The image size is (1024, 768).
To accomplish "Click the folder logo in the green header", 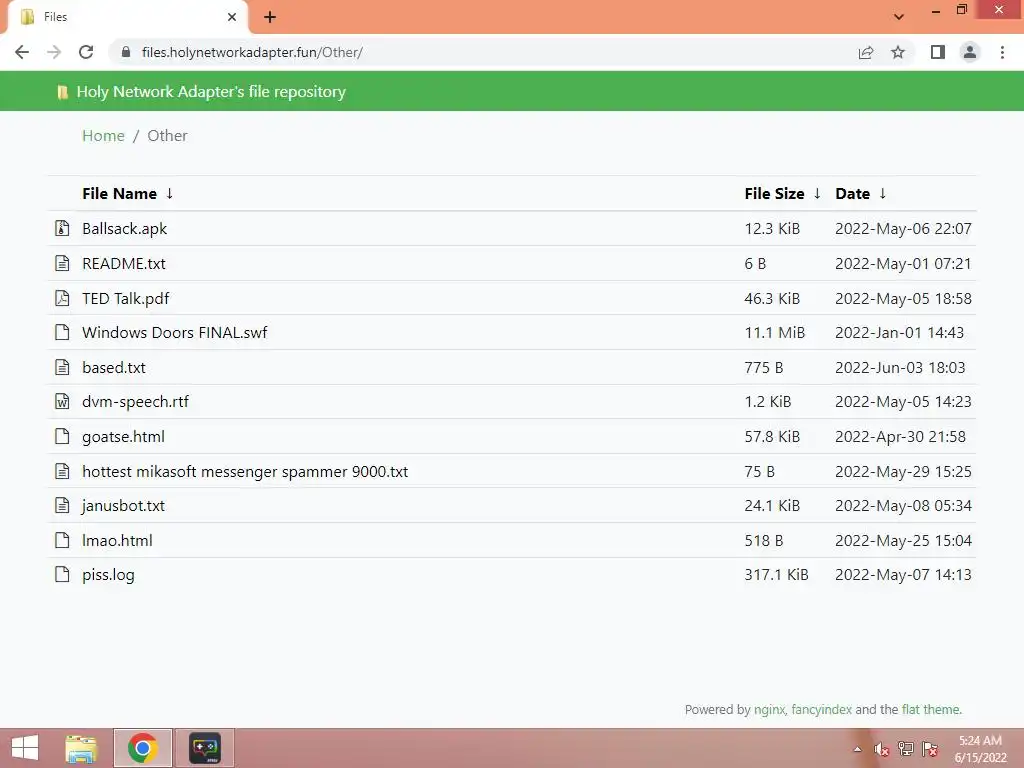I will 63,92.
